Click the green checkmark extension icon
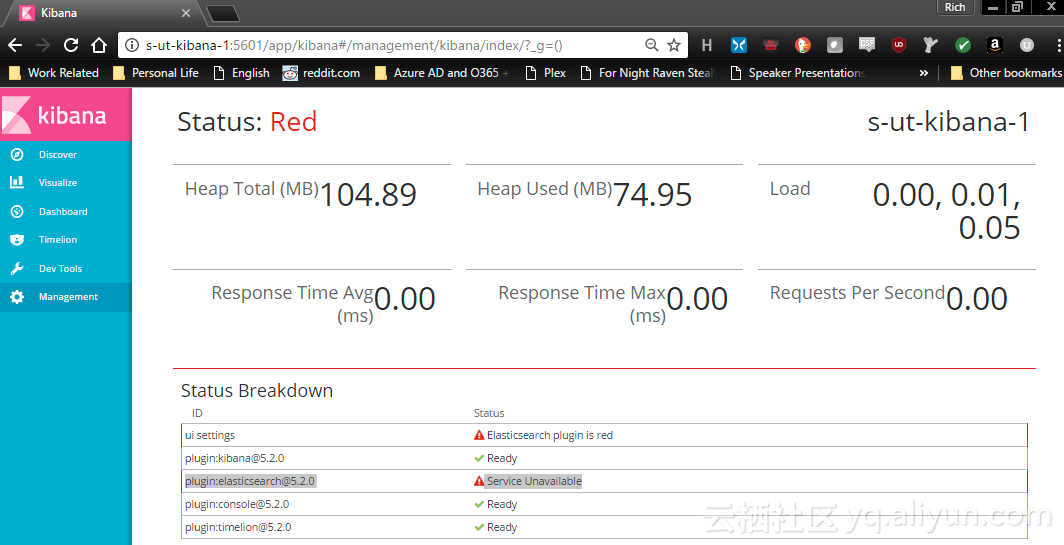Image resolution: width=1064 pixels, height=545 pixels. click(x=963, y=45)
